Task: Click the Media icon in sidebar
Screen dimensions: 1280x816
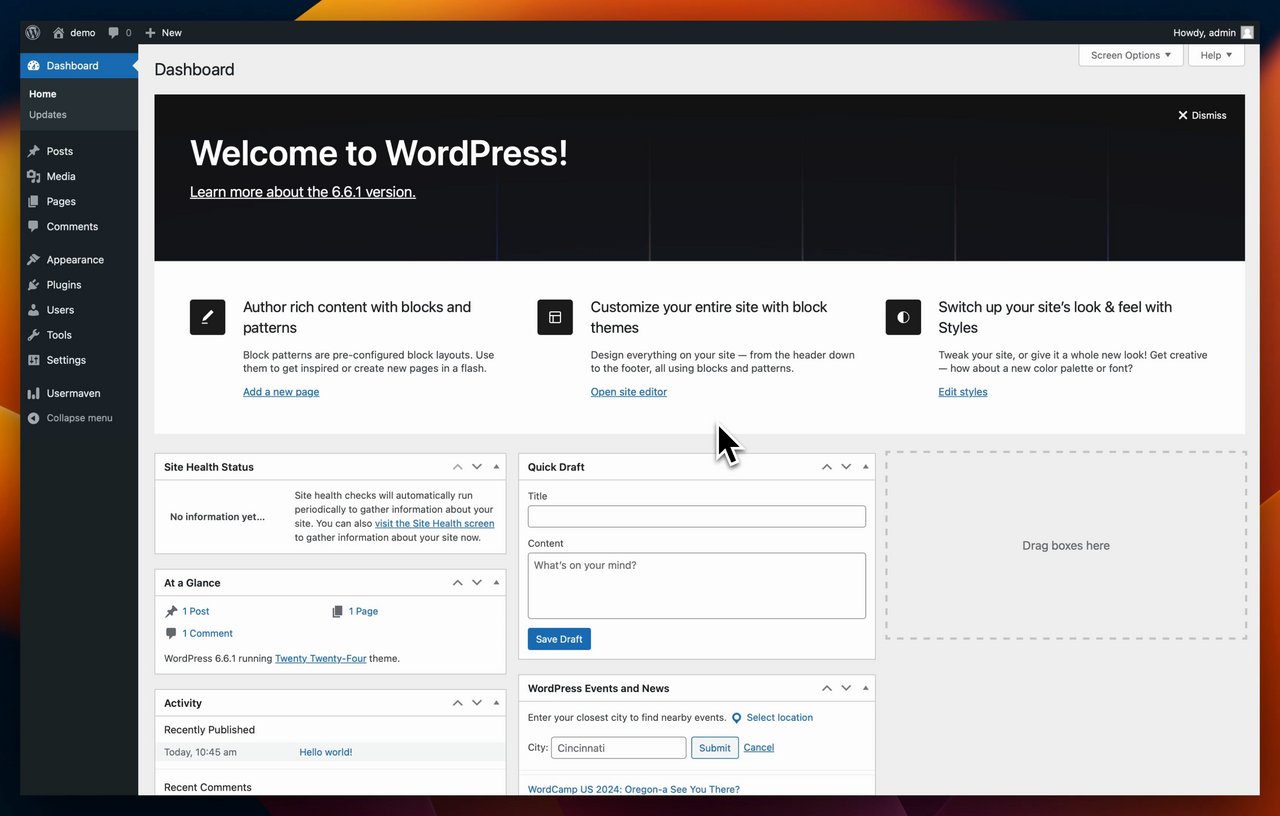Action: click(34, 176)
